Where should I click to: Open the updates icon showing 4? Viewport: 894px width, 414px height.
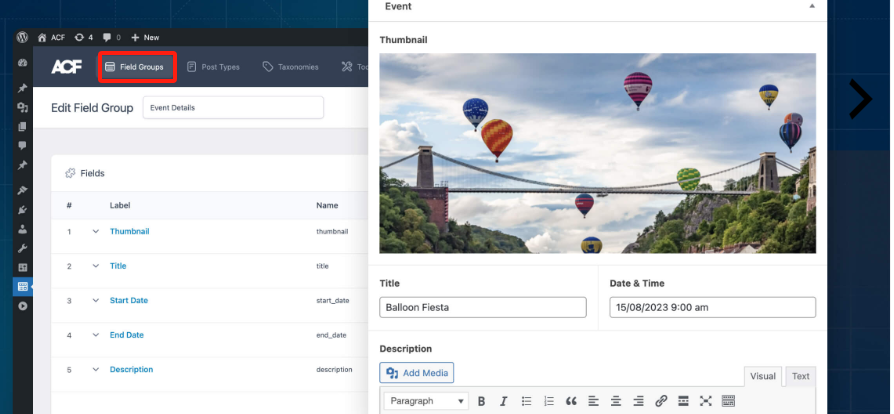(x=84, y=37)
